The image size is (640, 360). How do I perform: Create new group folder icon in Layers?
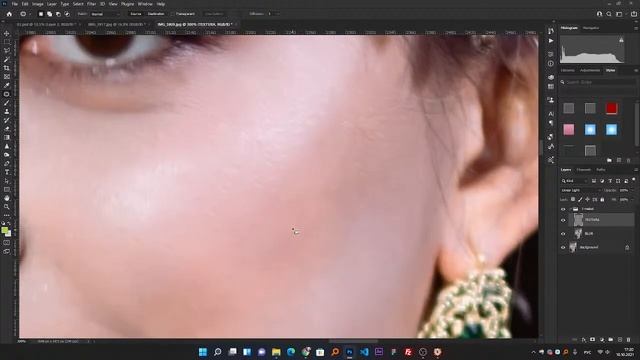[x=611, y=340]
